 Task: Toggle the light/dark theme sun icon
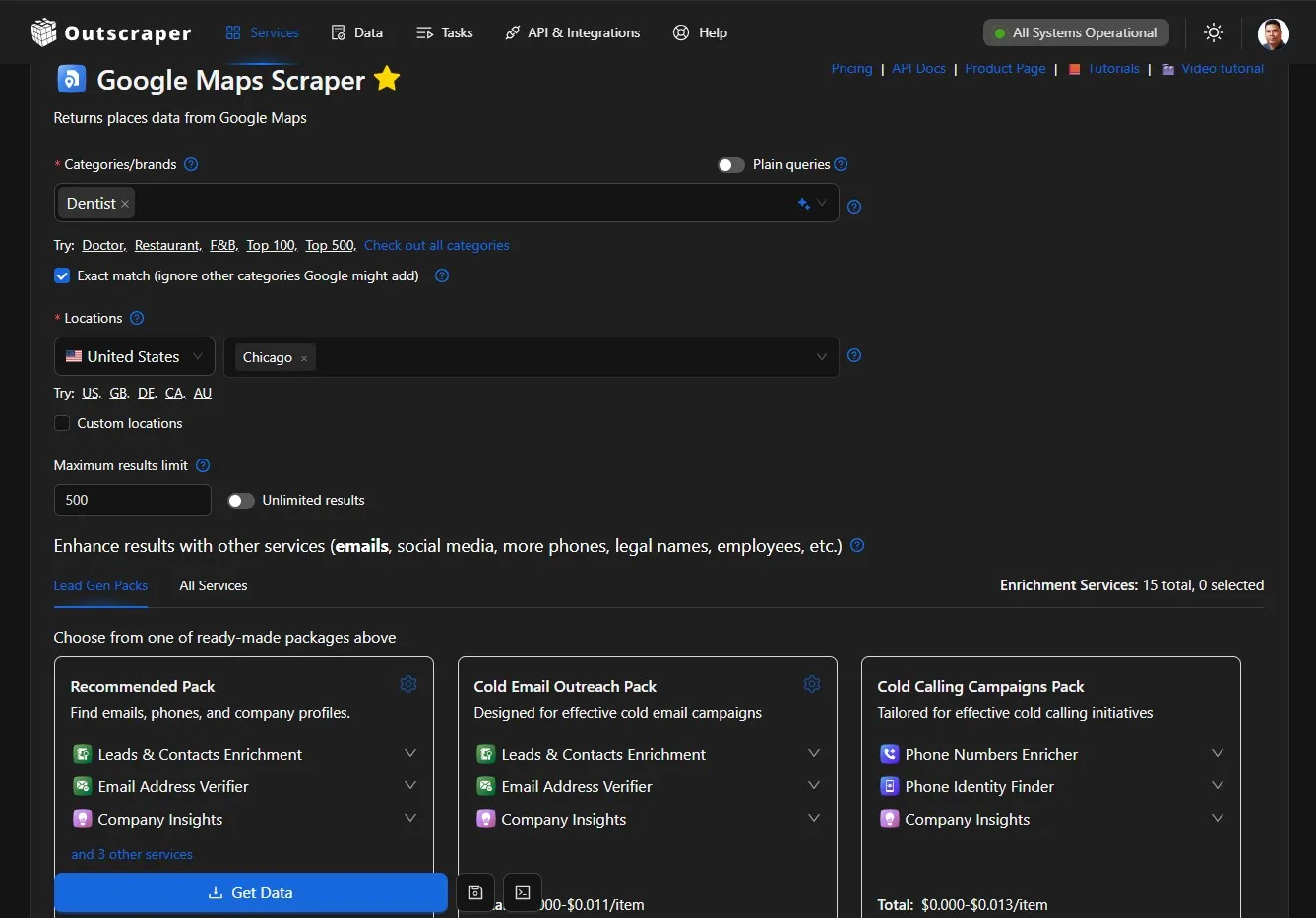tap(1214, 32)
